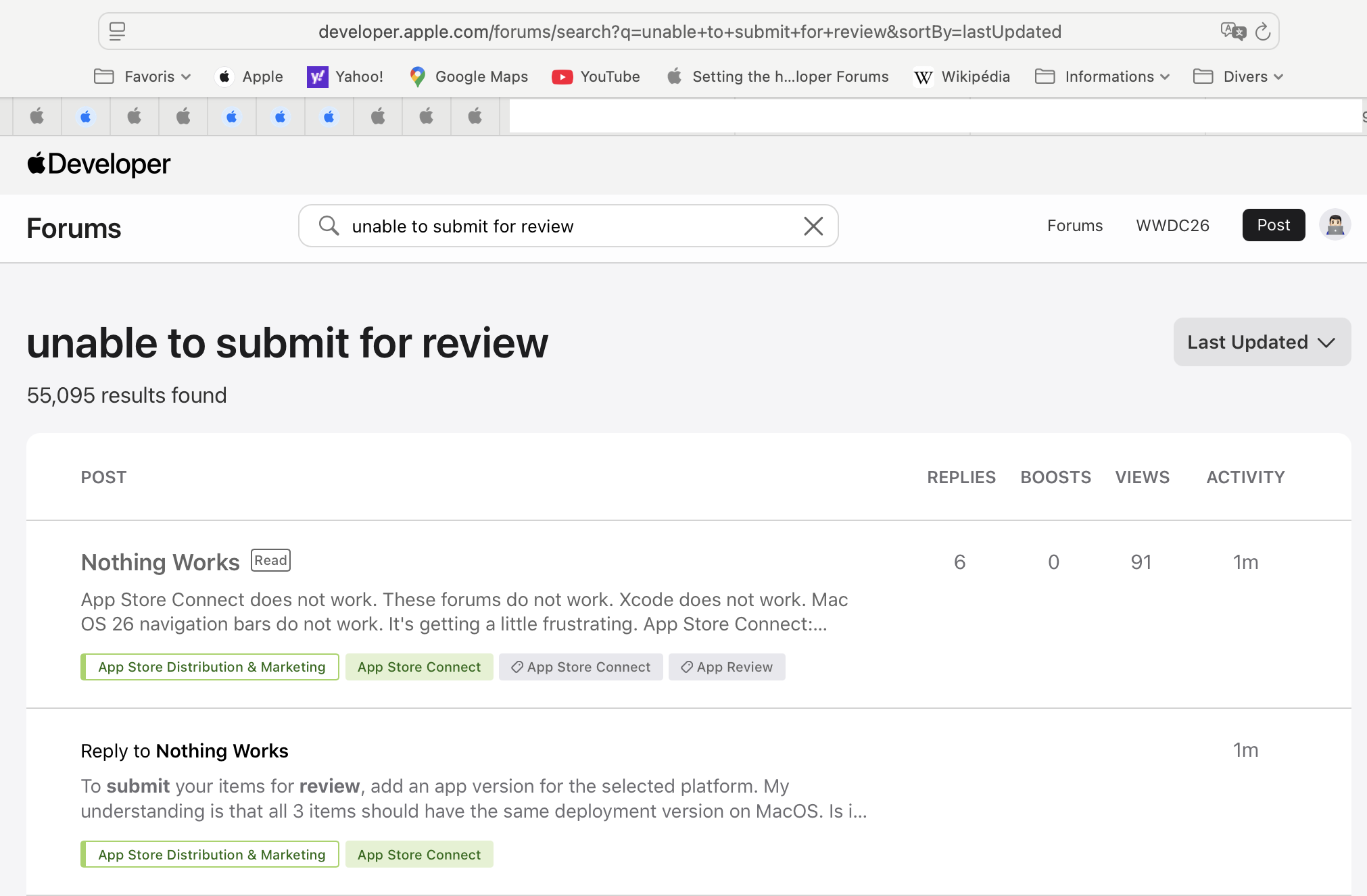Switch to the tenth browser tab
This screenshot has height=896, width=1367.
[x=475, y=117]
